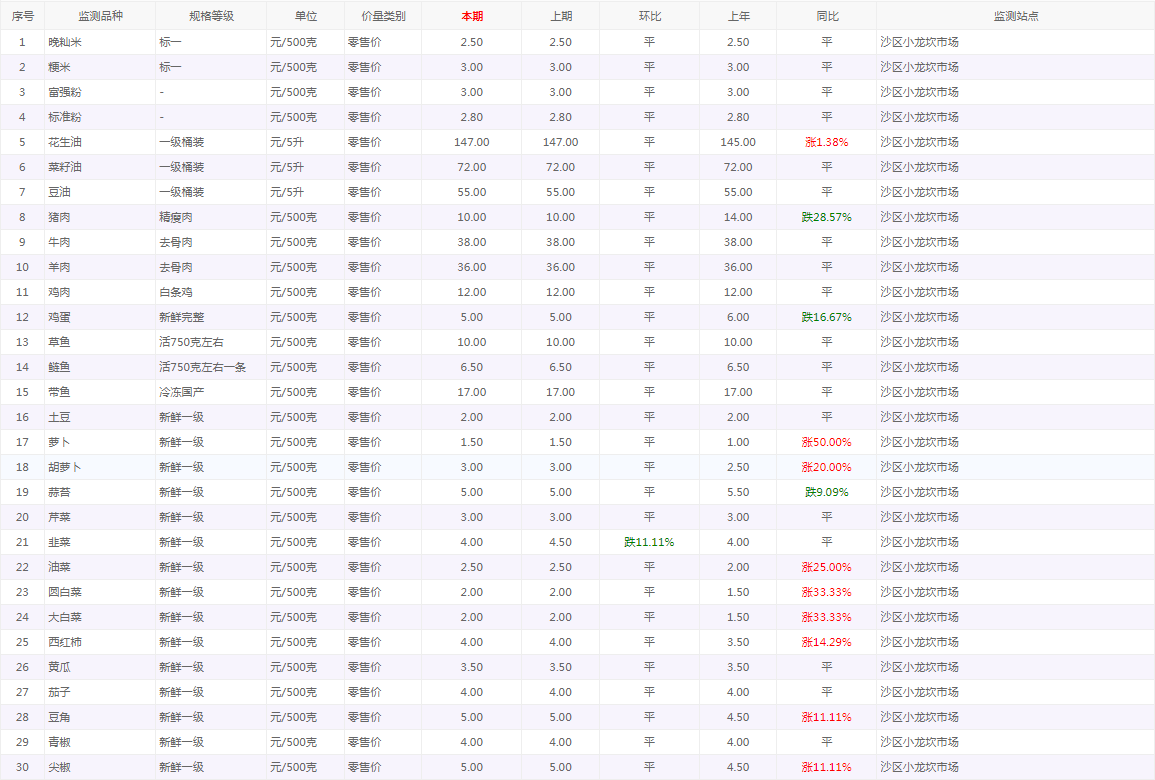
Task: Click row number 30 for 尖椒
Action: pyautogui.click(x=22, y=767)
